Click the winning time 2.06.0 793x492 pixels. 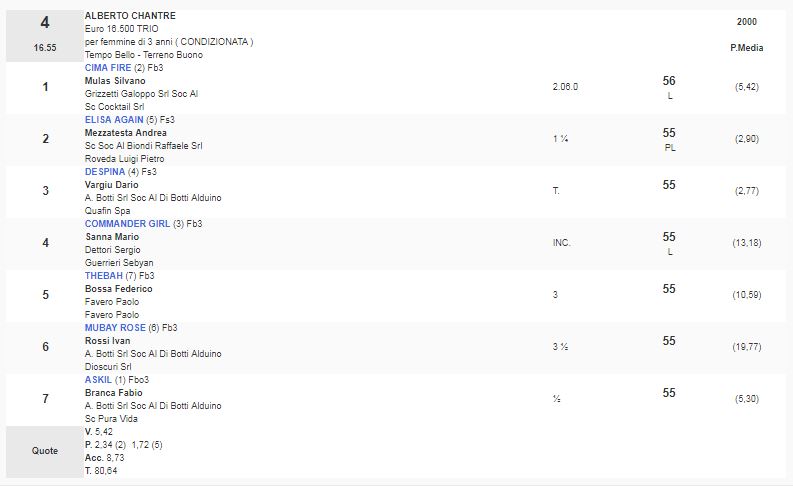565,86
